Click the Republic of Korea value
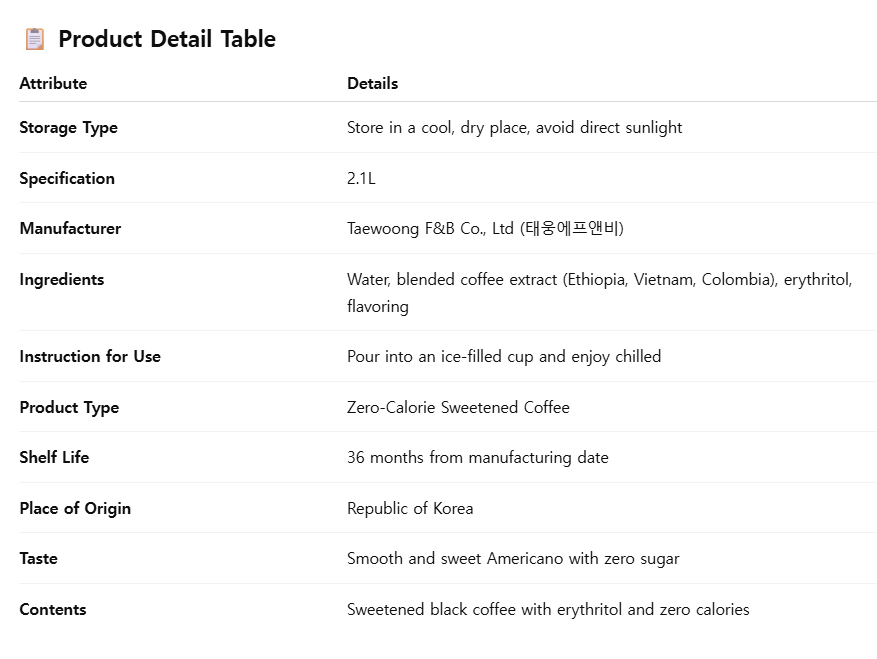This screenshot has width=877, height=659. (x=410, y=508)
